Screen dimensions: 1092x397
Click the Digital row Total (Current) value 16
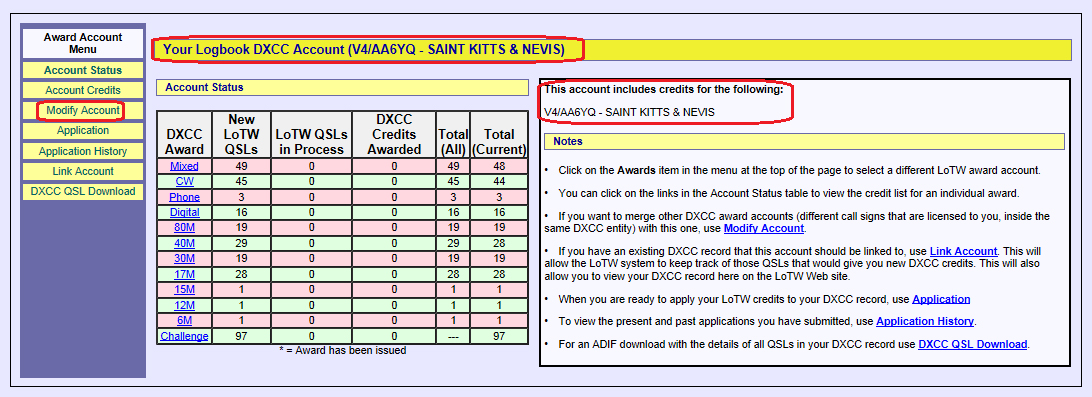coord(499,212)
